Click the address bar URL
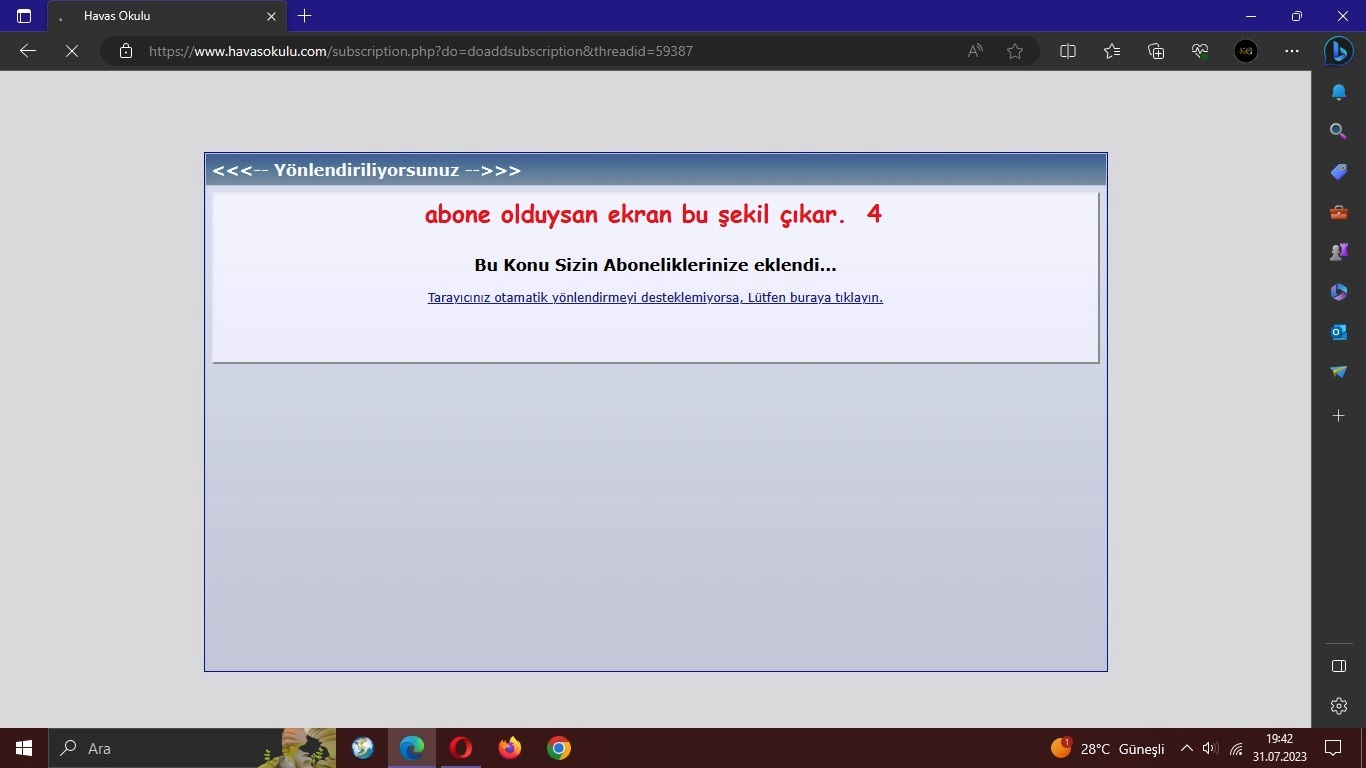This screenshot has width=1366, height=768. pyautogui.click(x=421, y=51)
